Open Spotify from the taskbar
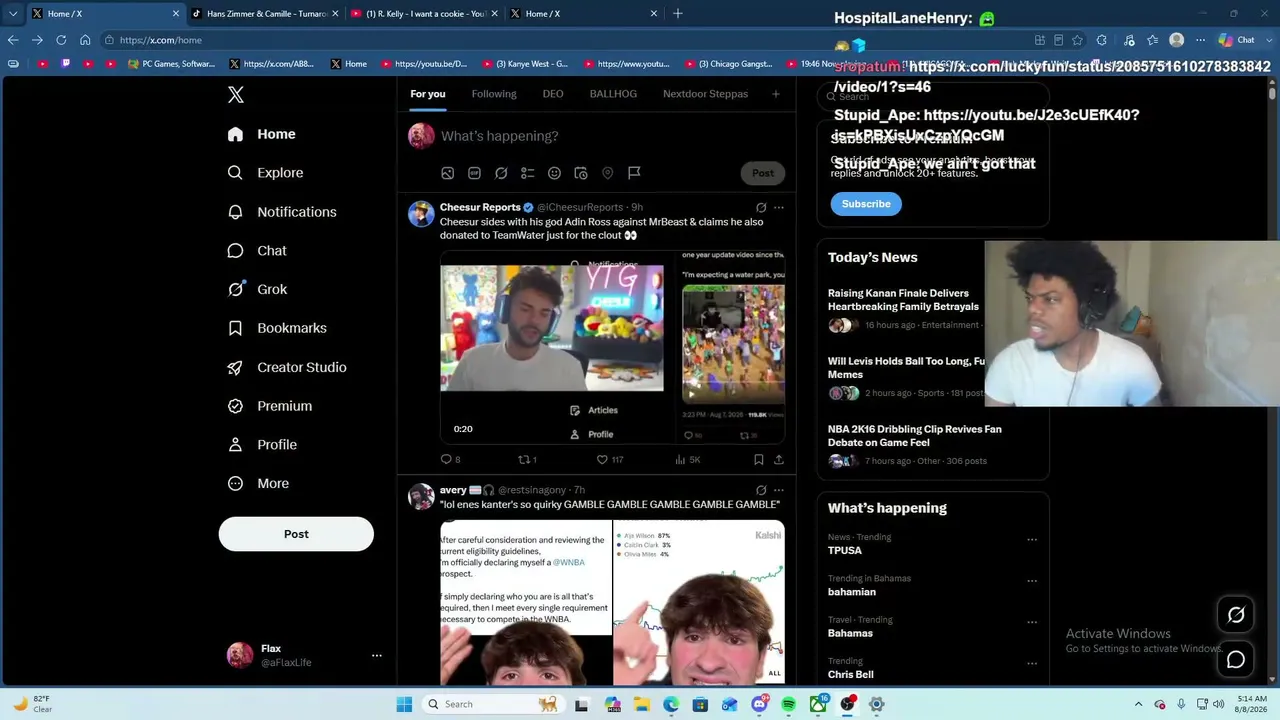 788,704
